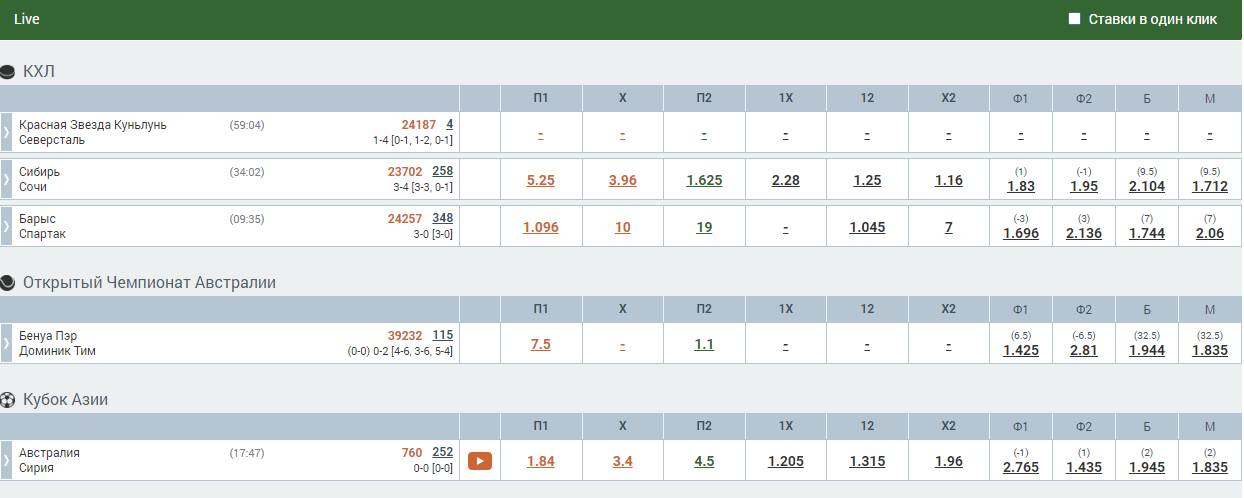Play the Австралия vs Сирия live video
1244x498 pixels.
point(480,461)
